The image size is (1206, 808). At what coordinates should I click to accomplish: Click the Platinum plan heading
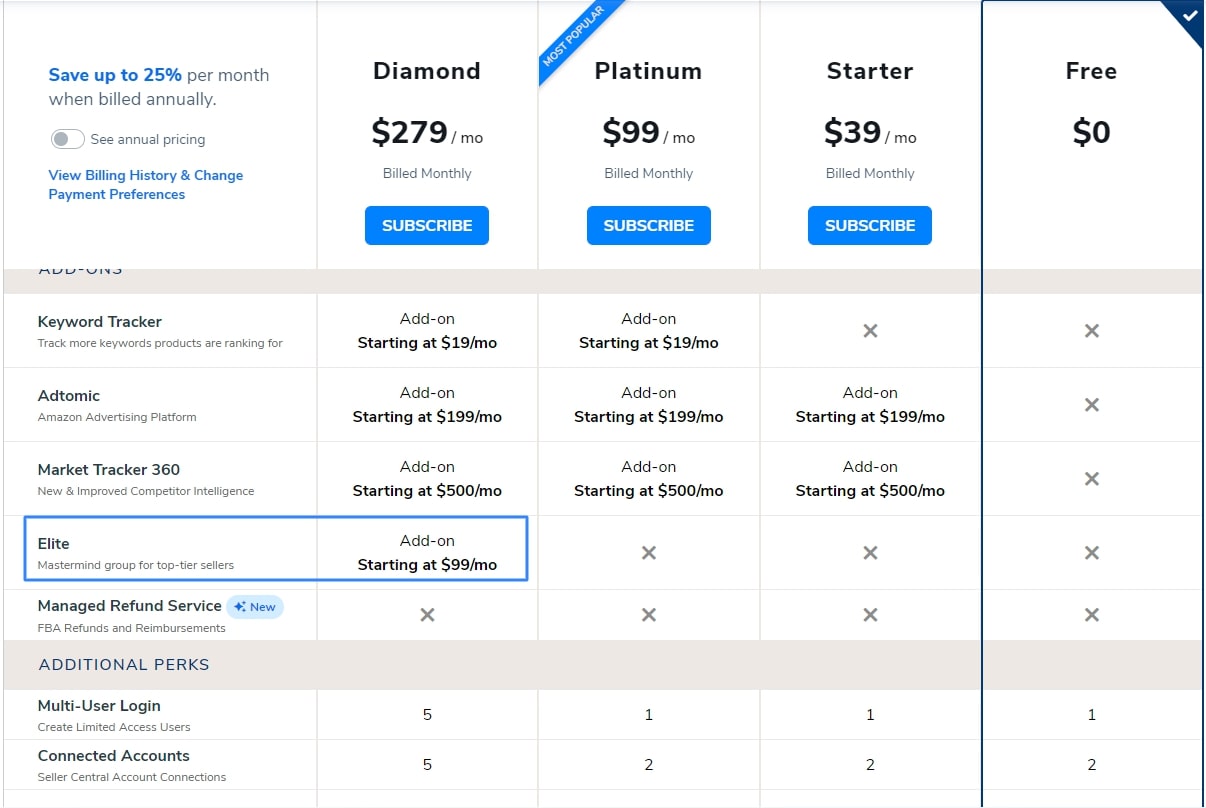tap(649, 71)
